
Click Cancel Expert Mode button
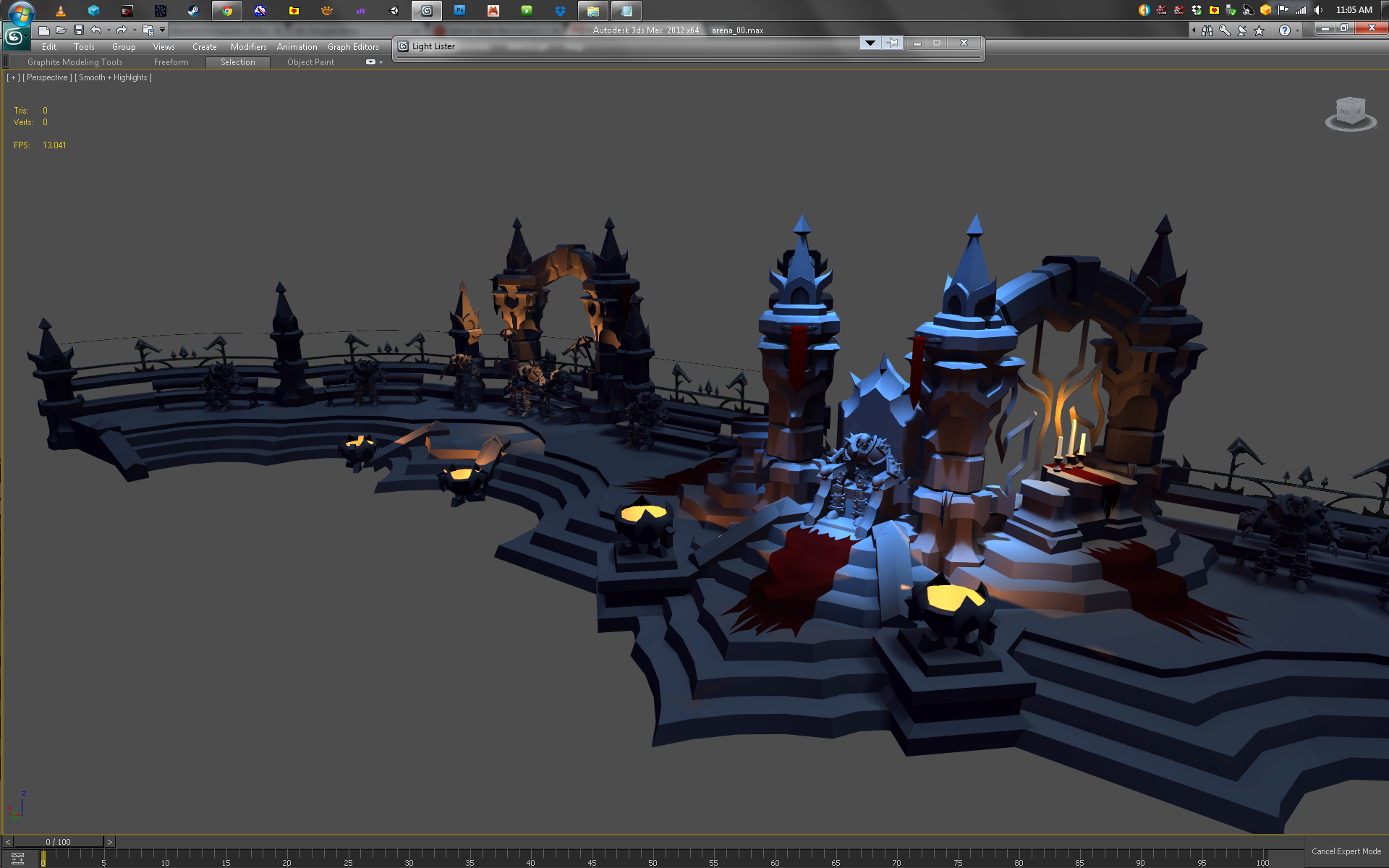click(x=1346, y=851)
